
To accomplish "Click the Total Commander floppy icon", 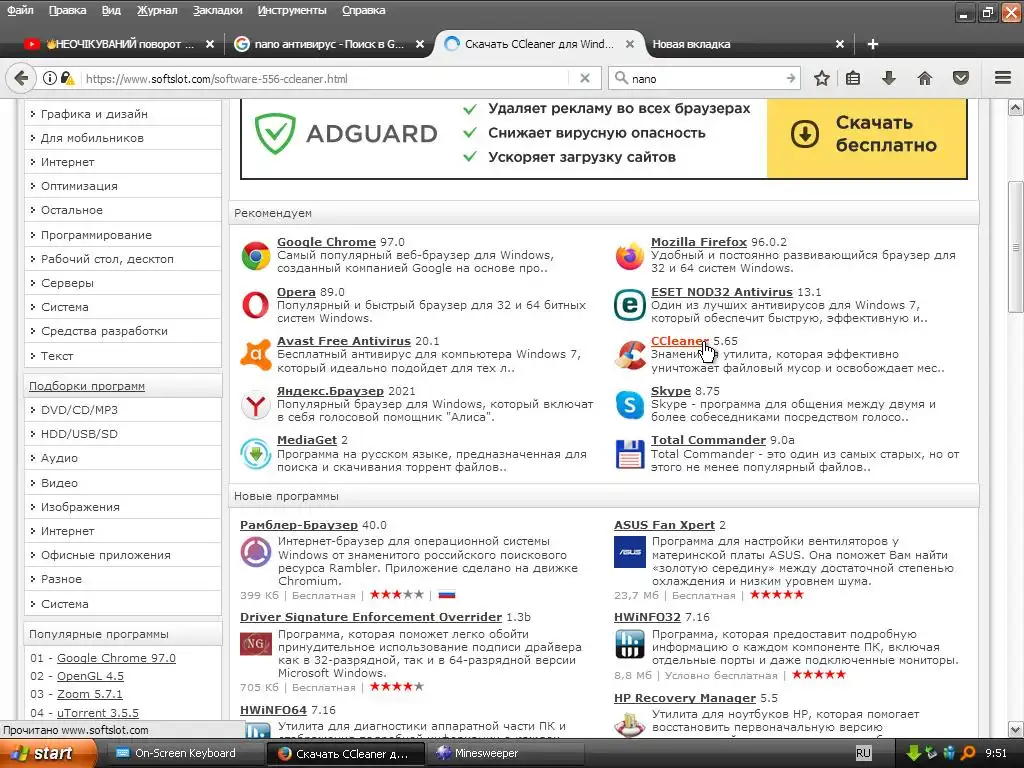I will point(630,454).
